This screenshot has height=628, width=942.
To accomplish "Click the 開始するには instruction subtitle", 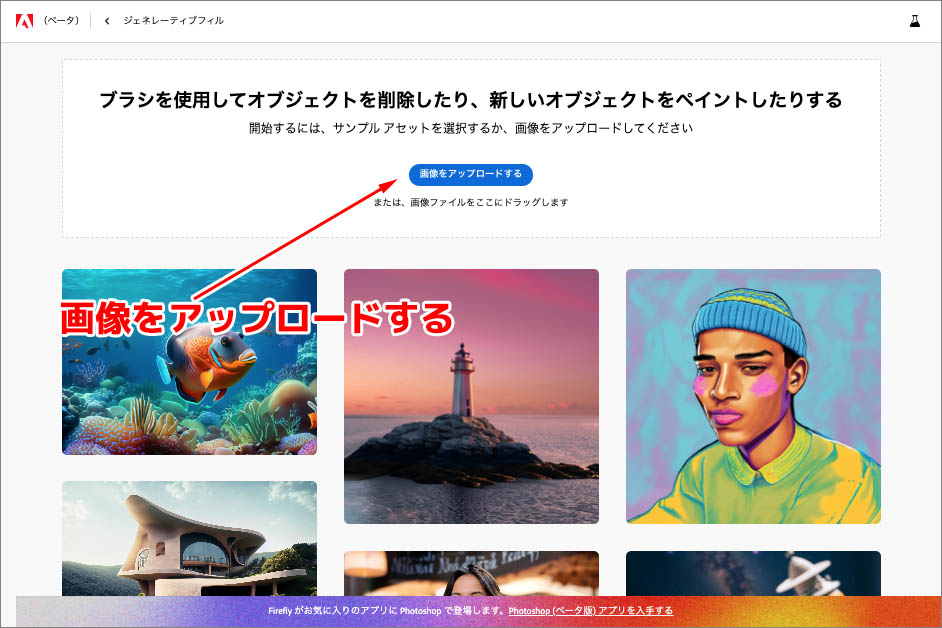I will click(471, 128).
